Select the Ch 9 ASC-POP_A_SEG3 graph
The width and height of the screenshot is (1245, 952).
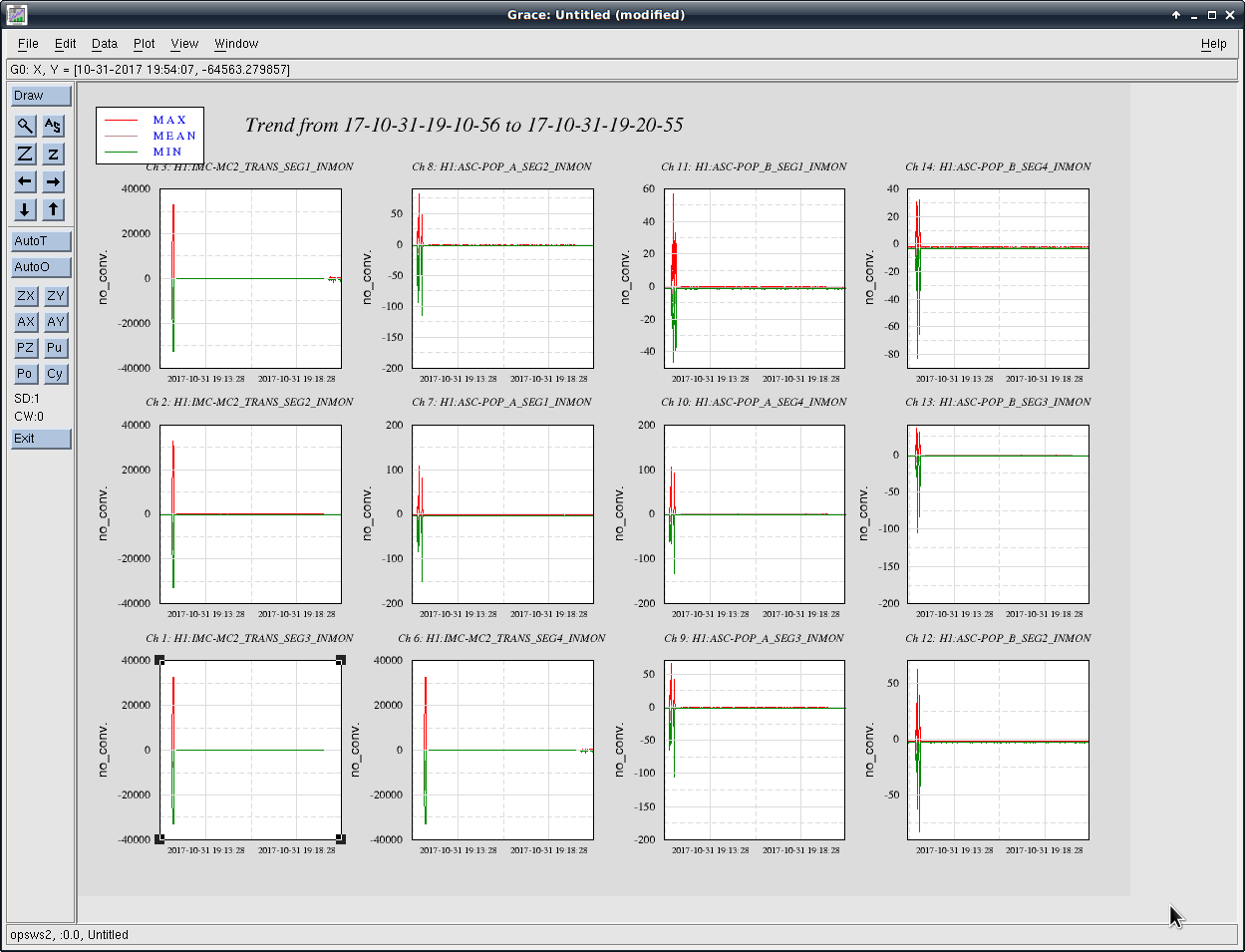(755, 750)
